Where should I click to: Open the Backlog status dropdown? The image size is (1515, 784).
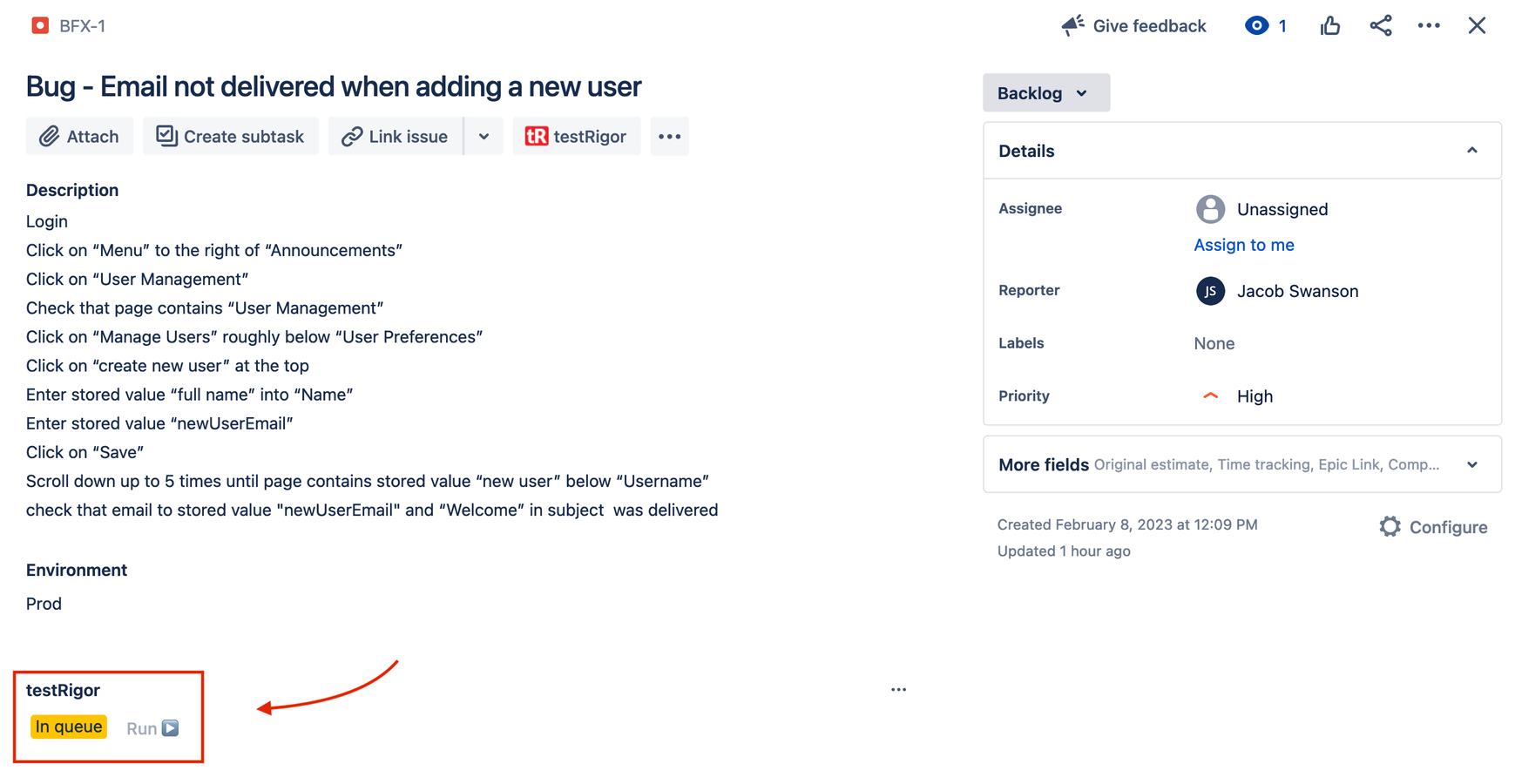pos(1046,92)
